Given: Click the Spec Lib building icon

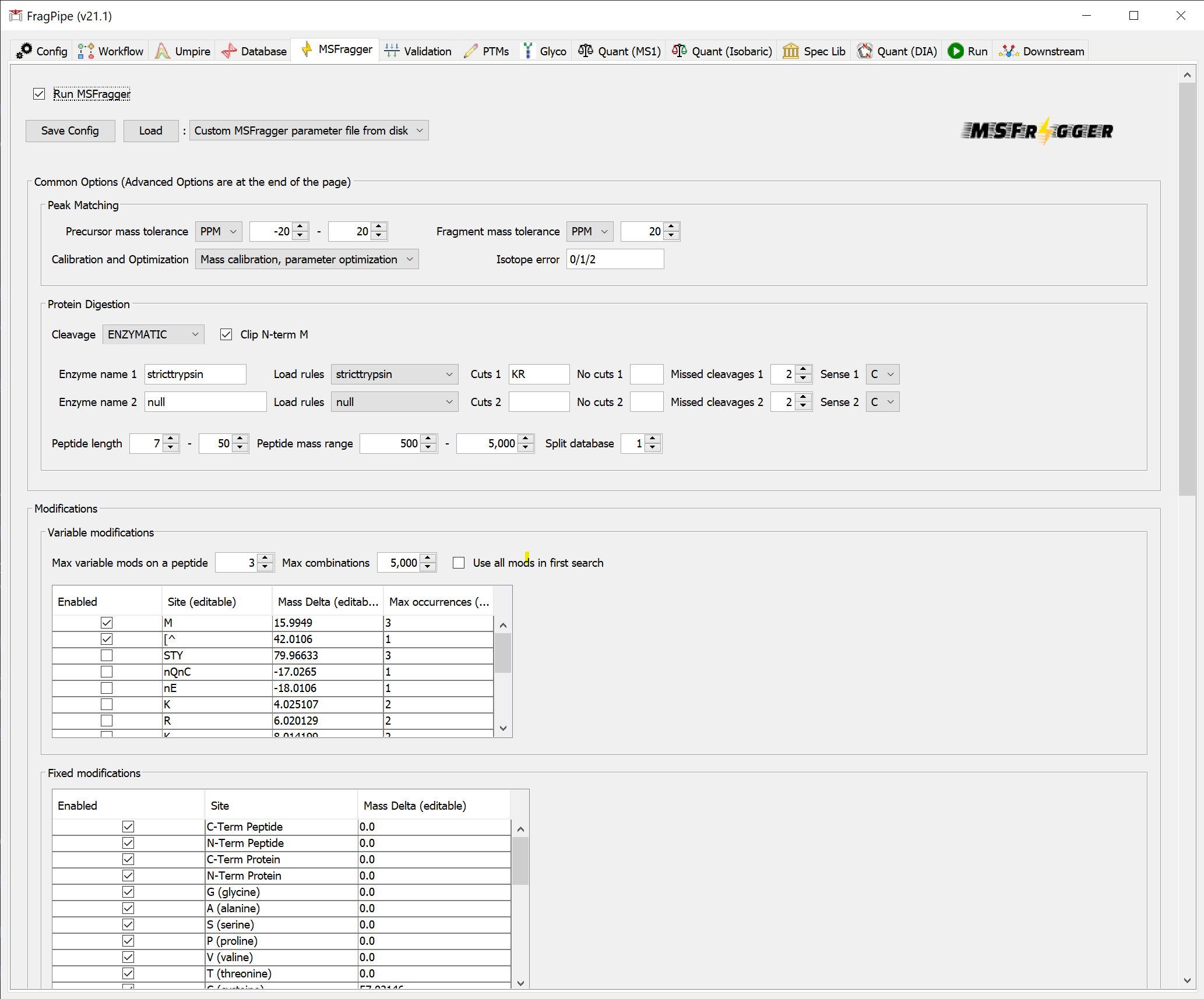Looking at the screenshot, I should coord(790,51).
